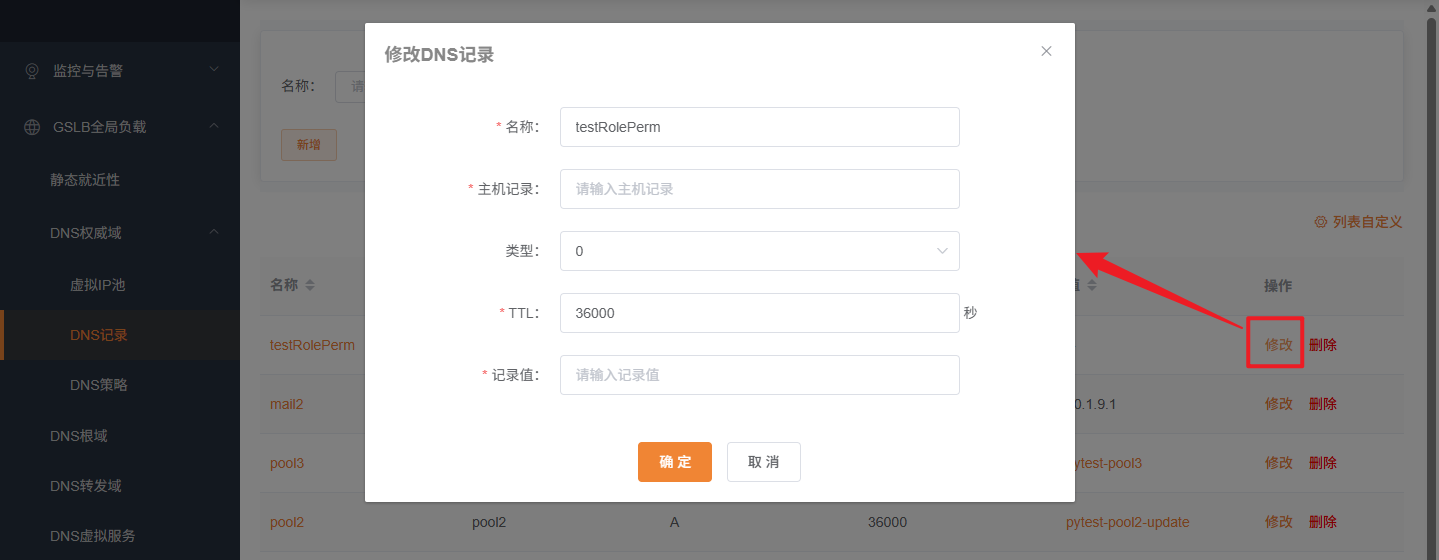Viewport: 1439px width, 560px height.
Task: Click the GSLB全局负载 globe icon
Action: point(32,127)
